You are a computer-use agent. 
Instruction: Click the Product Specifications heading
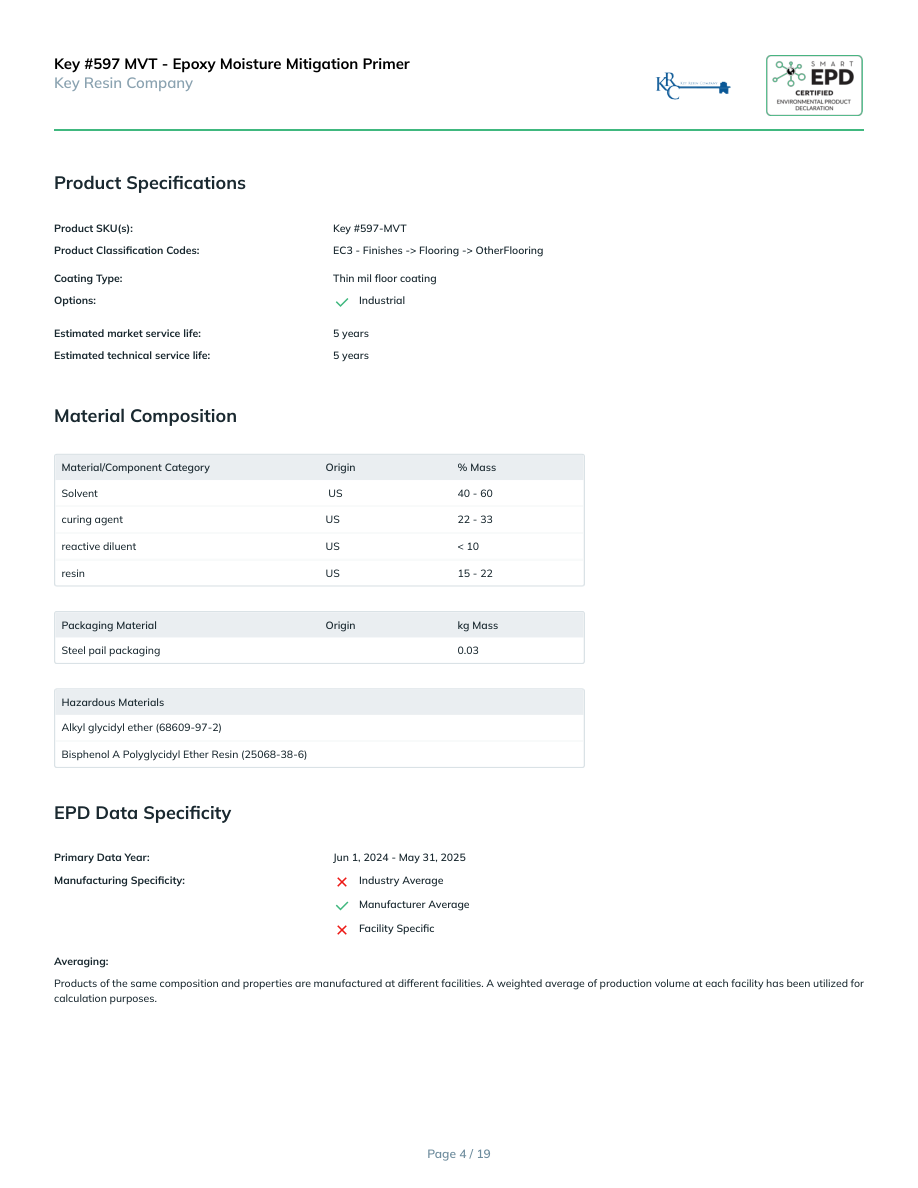click(x=150, y=183)
